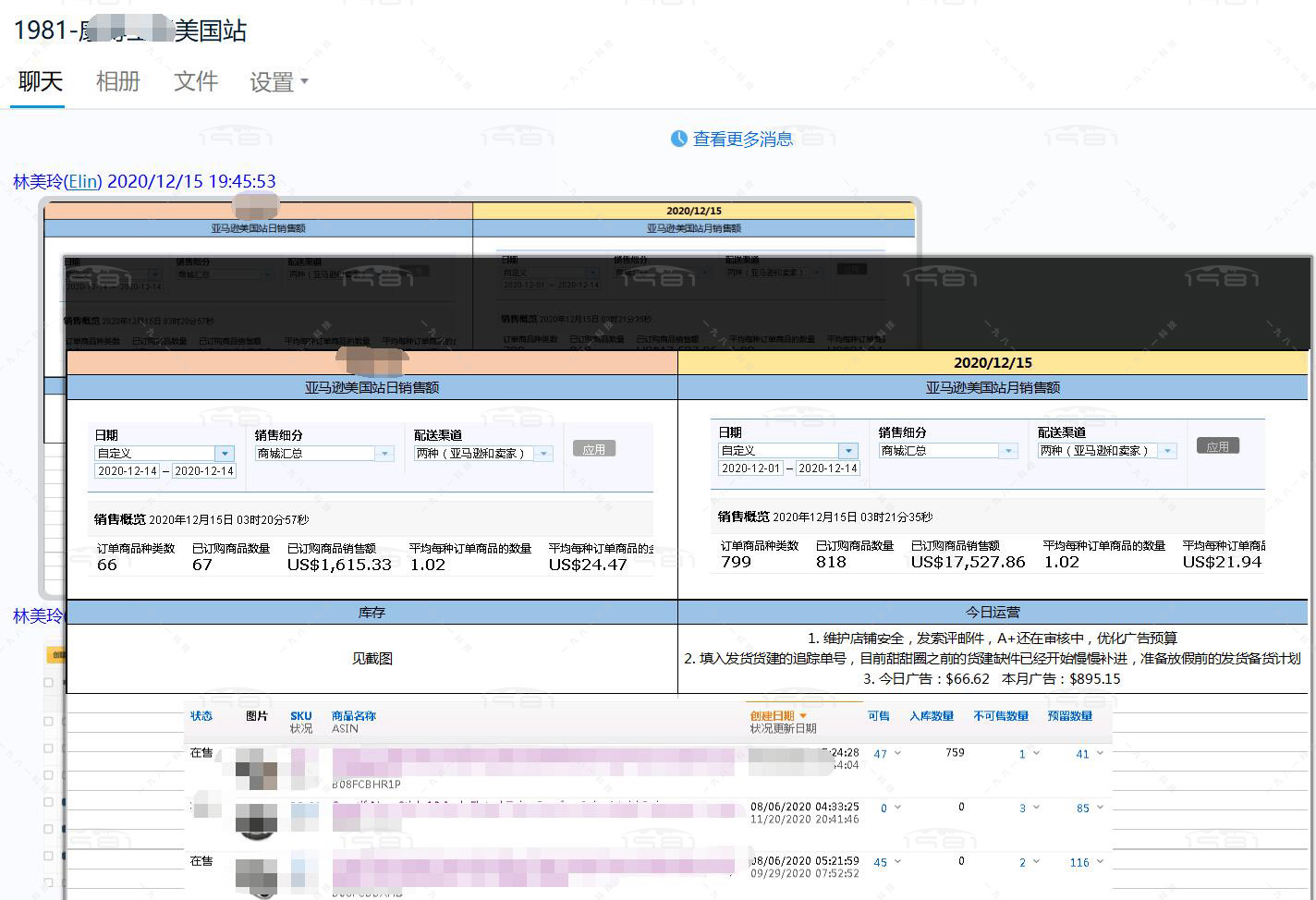This screenshot has width=1316, height=900.
Task: Sort by 入库数量 column header
Action: 932,716
